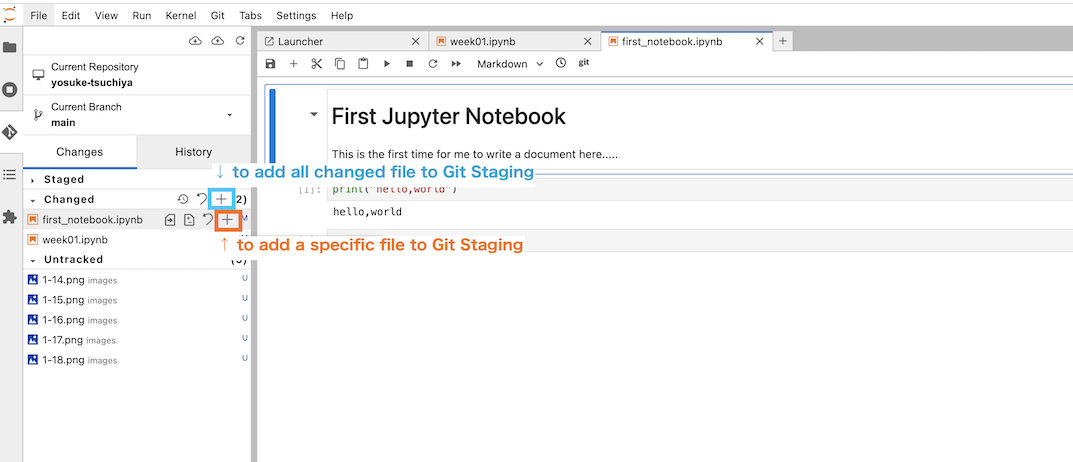Collapse the First Jupyter Notebook heading cell
1073x462 pixels.
point(314,115)
